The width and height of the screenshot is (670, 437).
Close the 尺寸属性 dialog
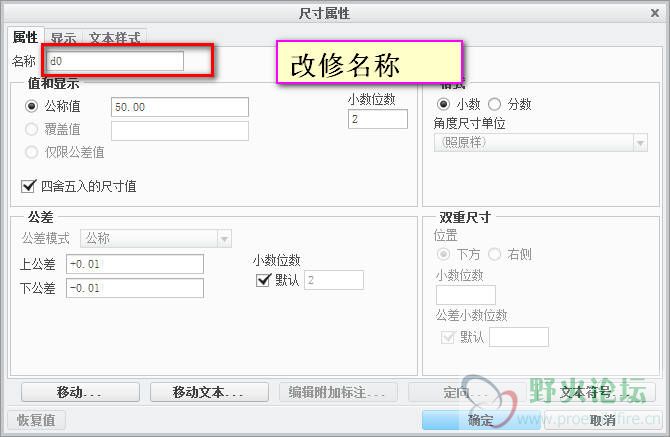click(654, 13)
